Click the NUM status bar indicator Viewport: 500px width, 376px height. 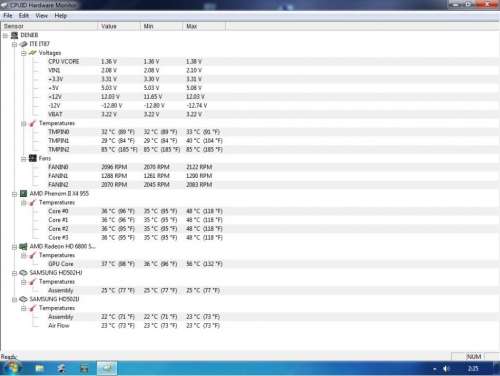coord(473,357)
